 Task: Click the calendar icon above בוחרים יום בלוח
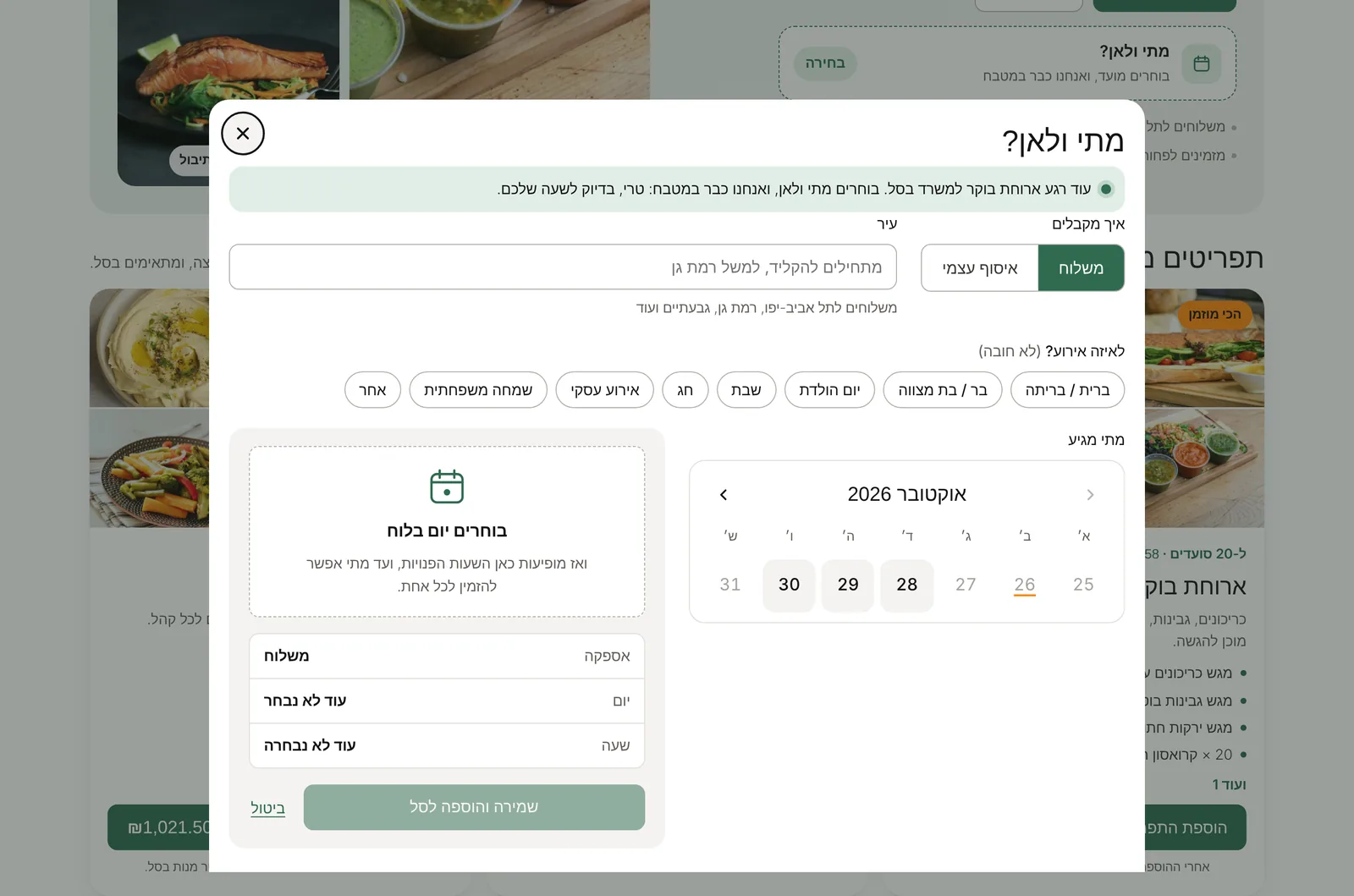(447, 486)
